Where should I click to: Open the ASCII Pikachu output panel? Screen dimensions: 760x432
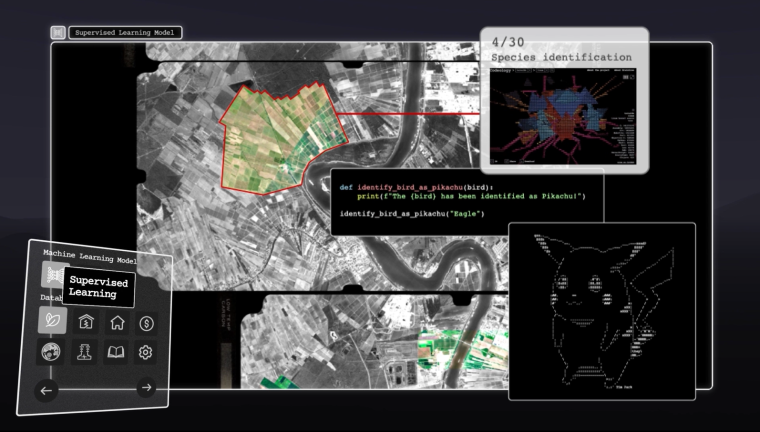point(602,311)
